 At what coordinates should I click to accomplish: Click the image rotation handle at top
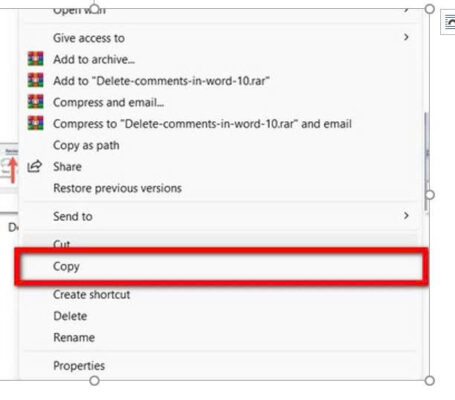click(x=94, y=9)
